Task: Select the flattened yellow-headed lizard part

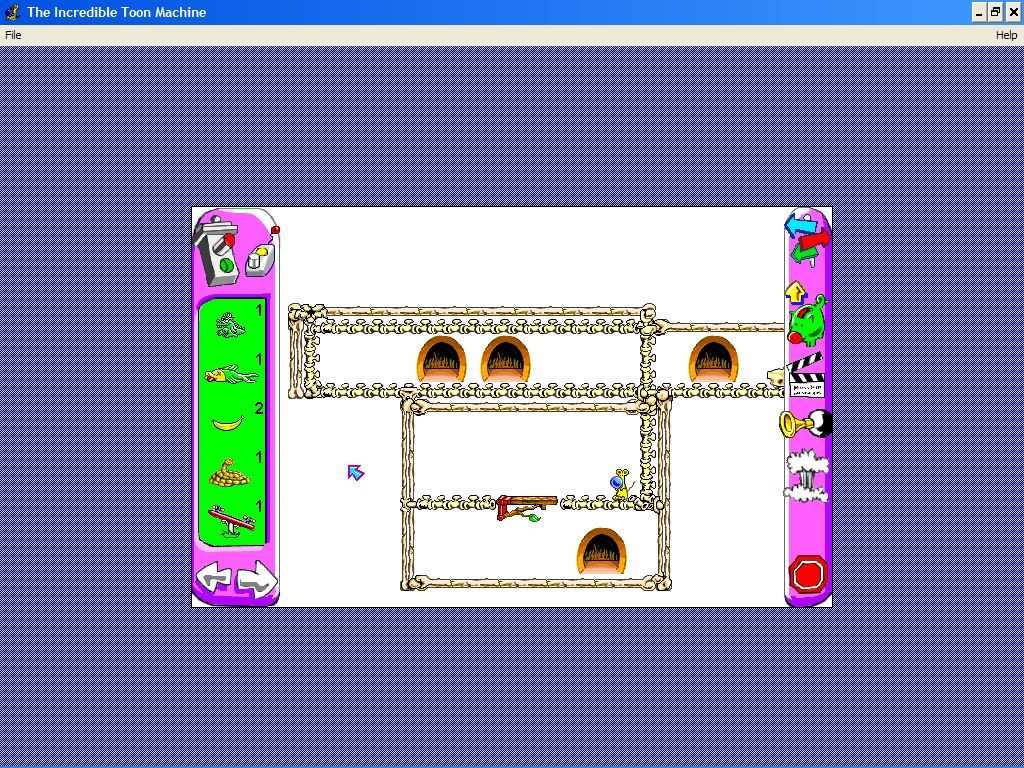Action: pos(231,375)
